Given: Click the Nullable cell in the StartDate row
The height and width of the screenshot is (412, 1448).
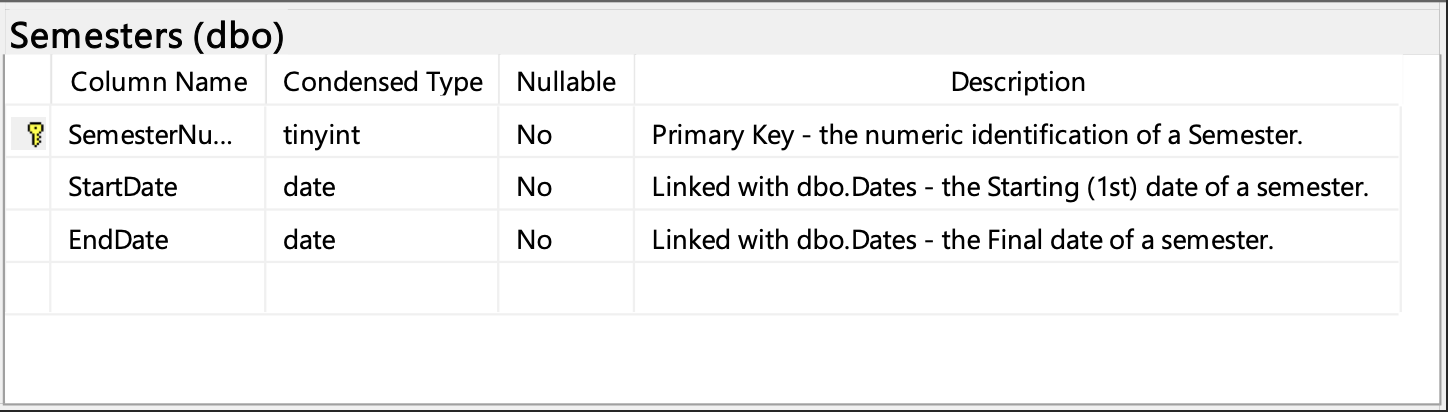Looking at the screenshot, I should [534, 187].
